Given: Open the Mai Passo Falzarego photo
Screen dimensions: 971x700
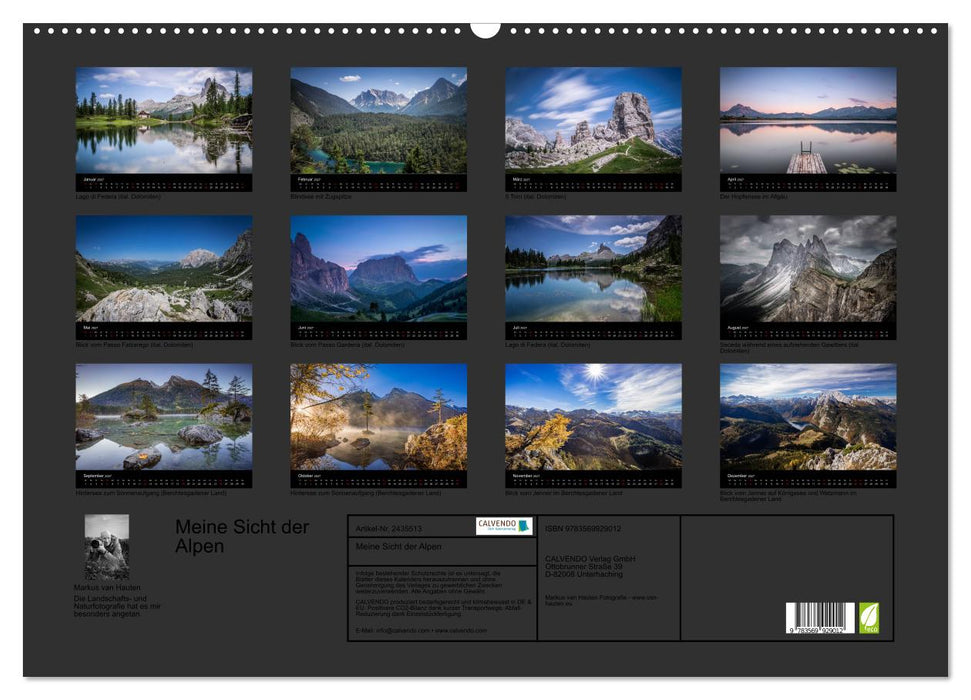Looking at the screenshot, I should coord(164,268).
